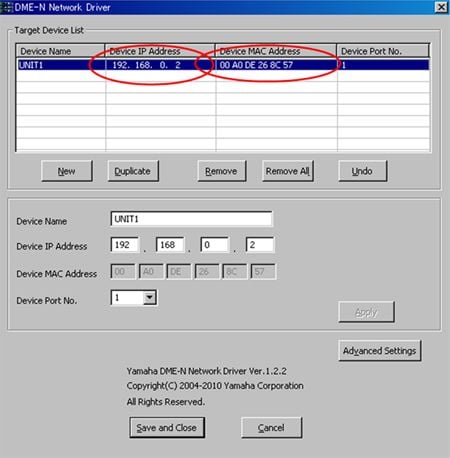This screenshot has height=458, width=450.
Task: Click the Remove All button
Action: tap(288, 171)
